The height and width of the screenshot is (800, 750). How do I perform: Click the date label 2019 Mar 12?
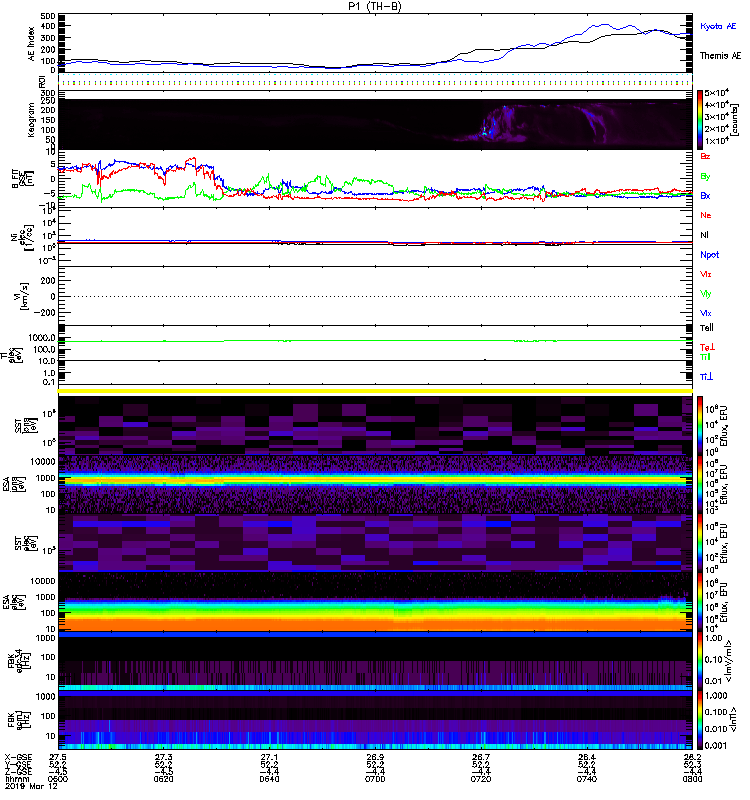pyautogui.click(x=32, y=786)
